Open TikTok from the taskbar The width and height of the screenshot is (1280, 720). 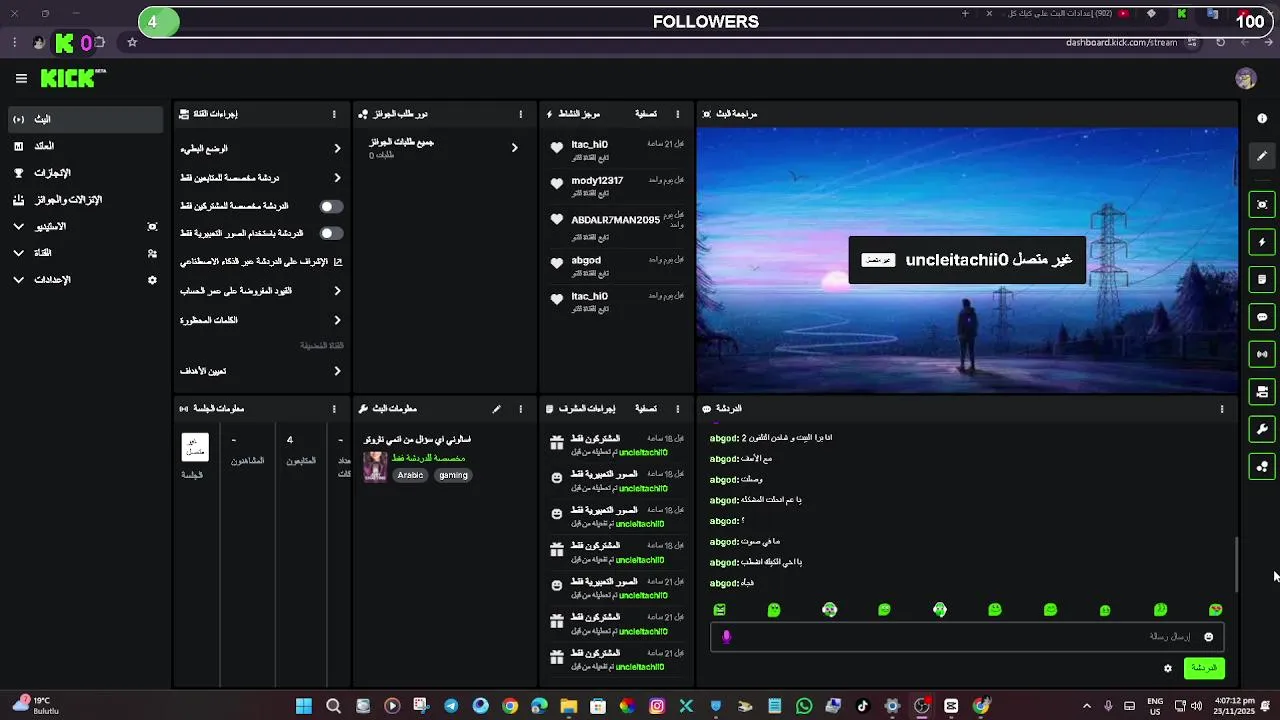pyautogui.click(x=863, y=706)
